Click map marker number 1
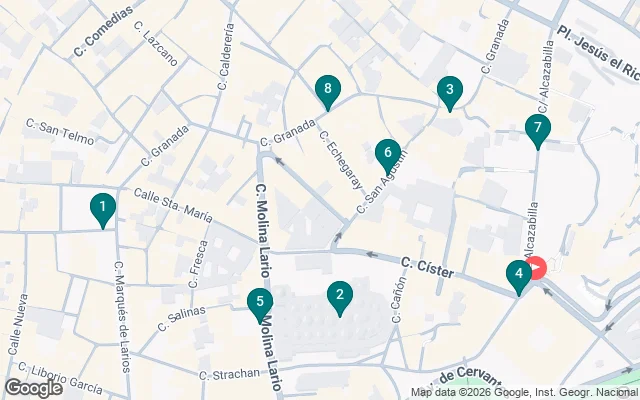This screenshot has width=640, height=400. click(103, 210)
